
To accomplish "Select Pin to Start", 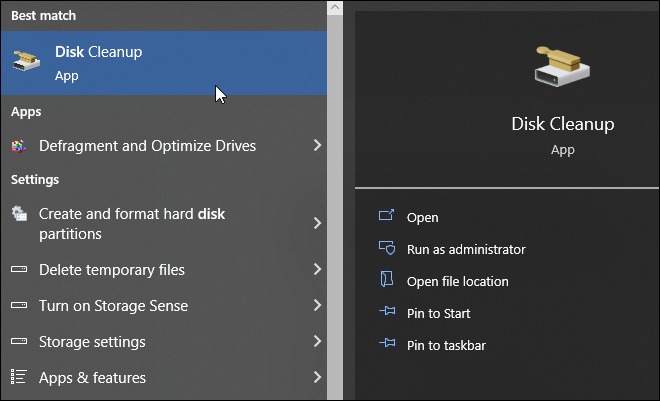I will click(438, 313).
